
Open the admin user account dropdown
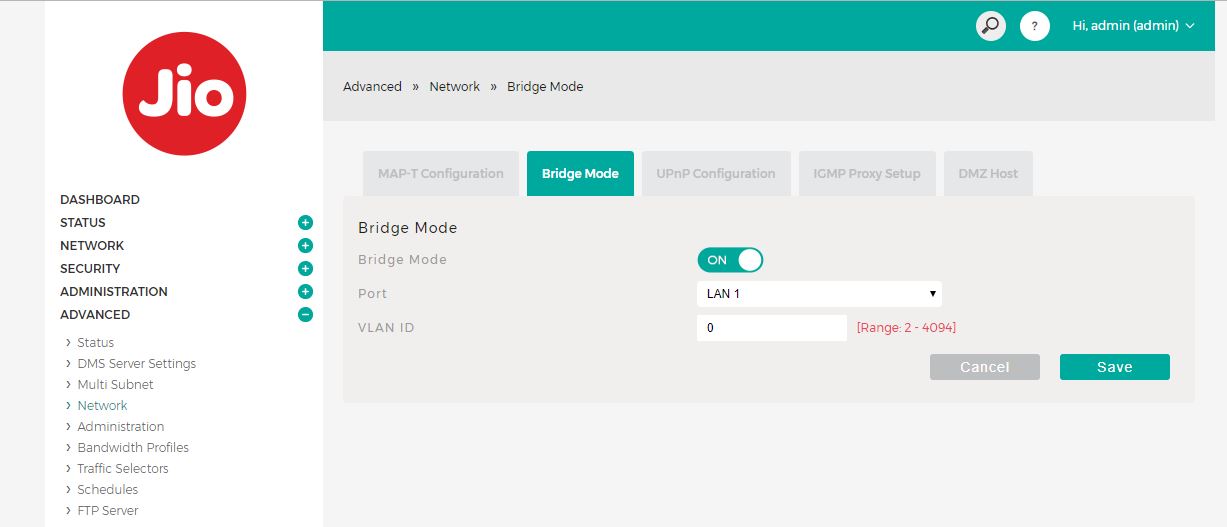[x=1133, y=26]
